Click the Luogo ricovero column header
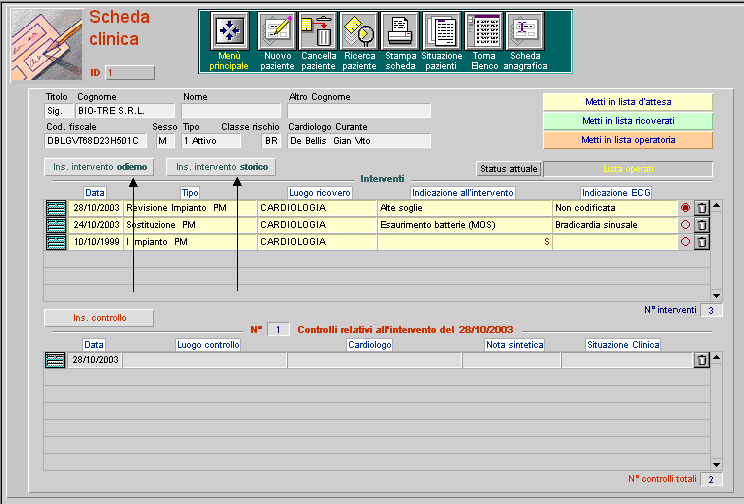Image resolution: width=744 pixels, height=504 pixels. point(320,193)
